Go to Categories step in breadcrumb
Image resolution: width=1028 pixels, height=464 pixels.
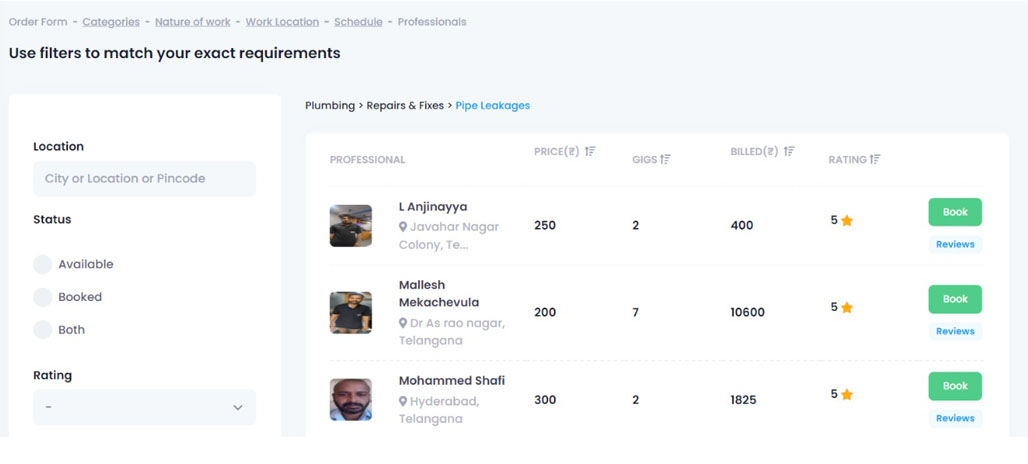111,21
